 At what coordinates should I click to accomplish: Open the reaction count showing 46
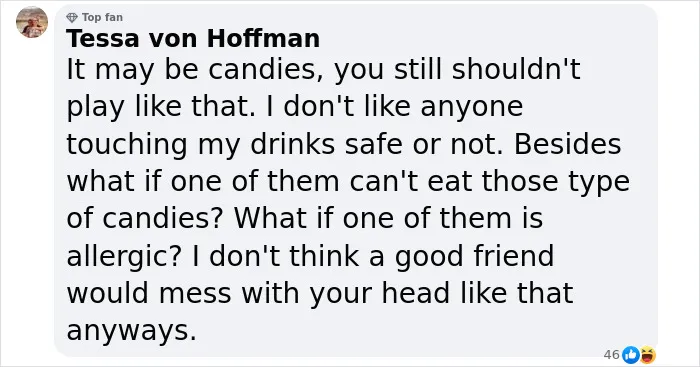tap(612, 354)
